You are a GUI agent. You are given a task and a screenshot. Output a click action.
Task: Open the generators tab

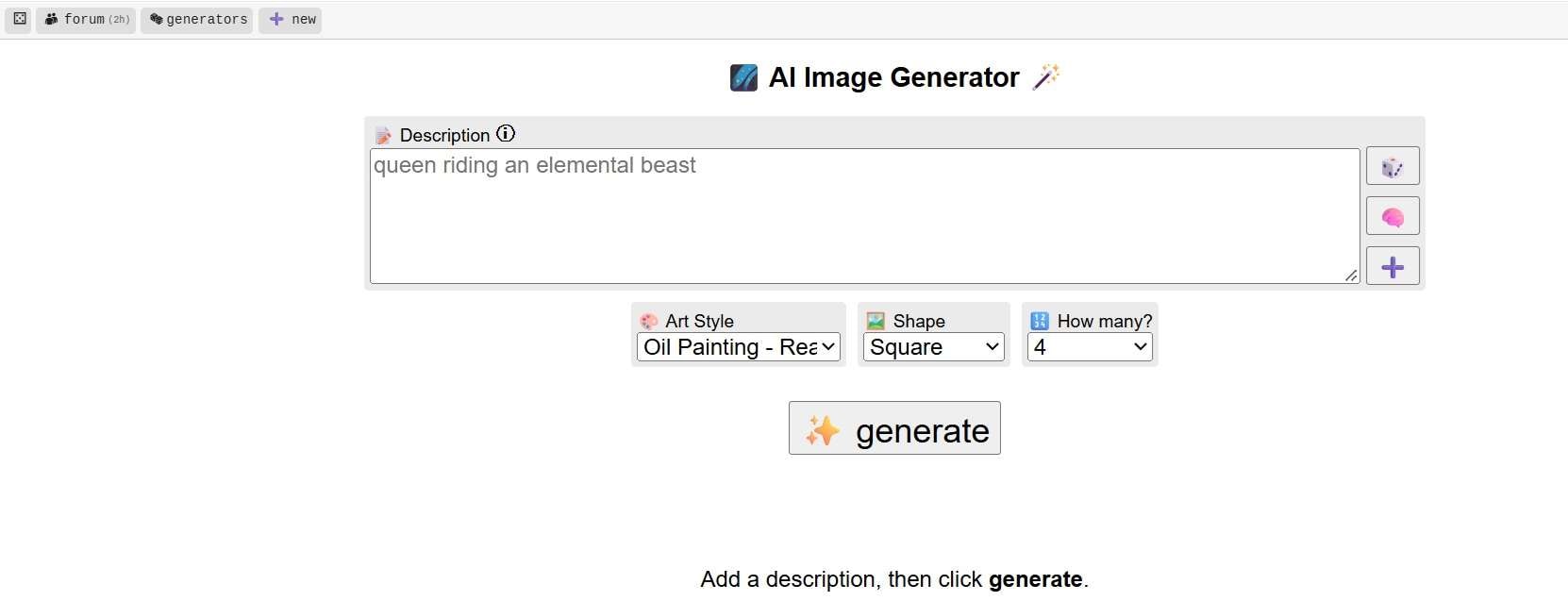(x=196, y=19)
